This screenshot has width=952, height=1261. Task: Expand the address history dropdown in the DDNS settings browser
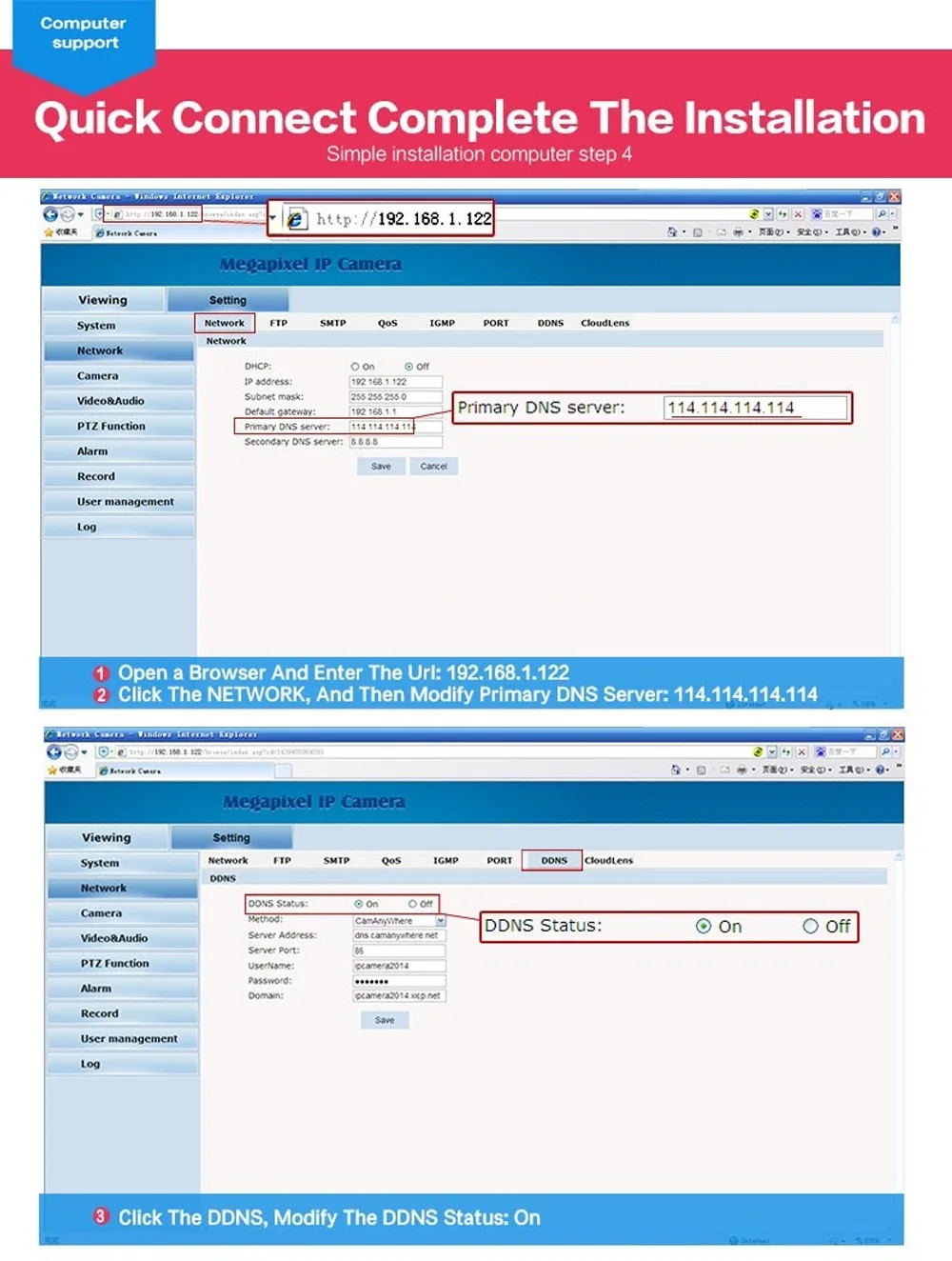[771, 751]
